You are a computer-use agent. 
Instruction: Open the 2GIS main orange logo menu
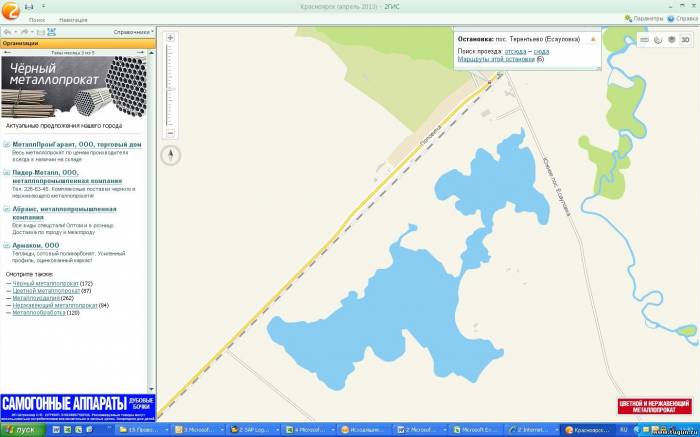tap(10, 10)
